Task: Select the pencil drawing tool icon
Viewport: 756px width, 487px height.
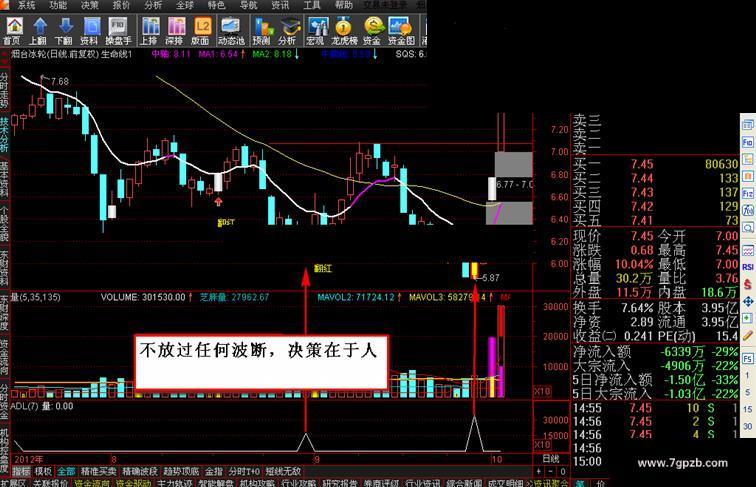Action: (x=747, y=336)
